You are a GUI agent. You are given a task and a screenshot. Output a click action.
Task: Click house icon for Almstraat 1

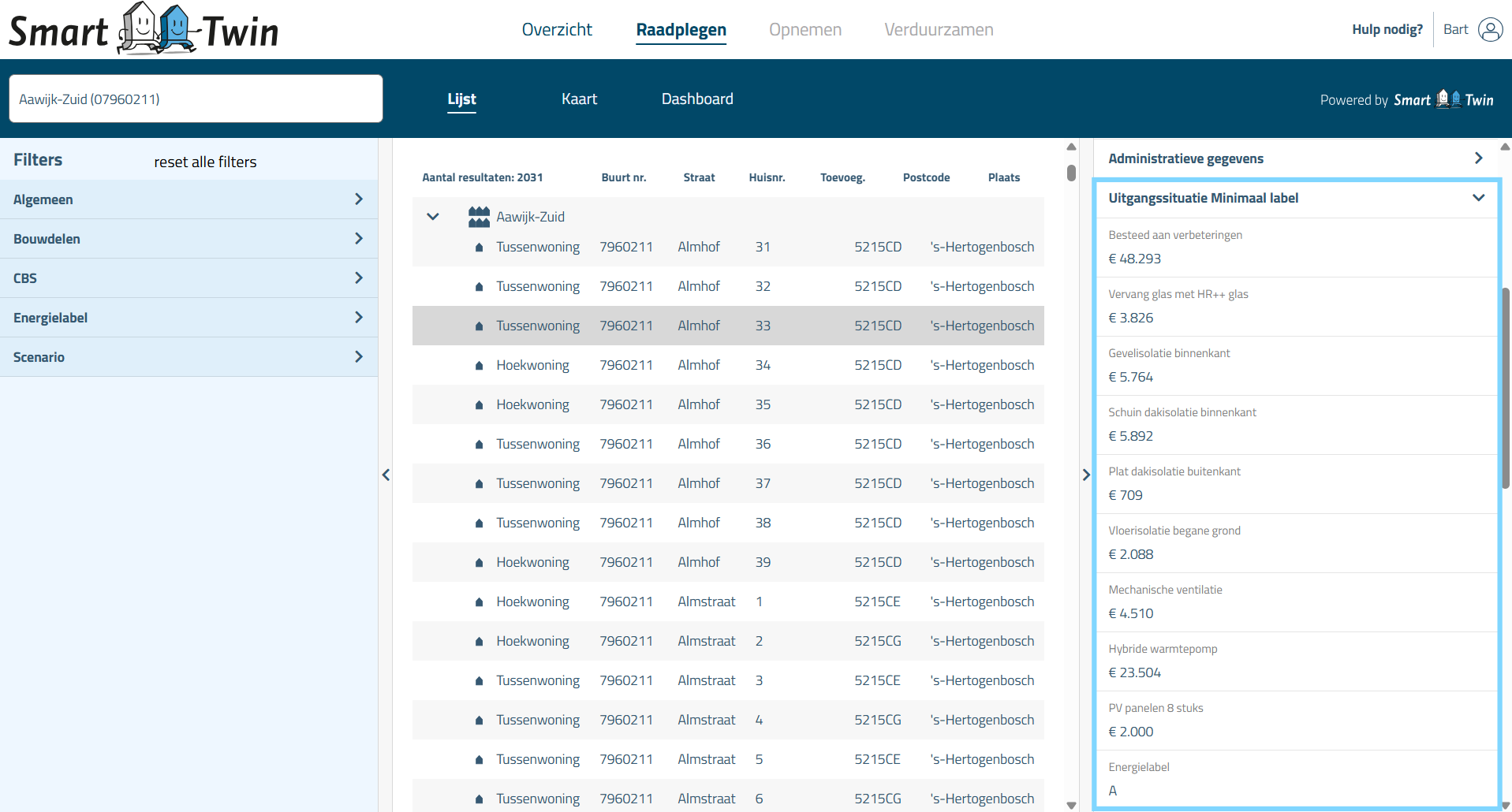pyautogui.click(x=479, y=602)
